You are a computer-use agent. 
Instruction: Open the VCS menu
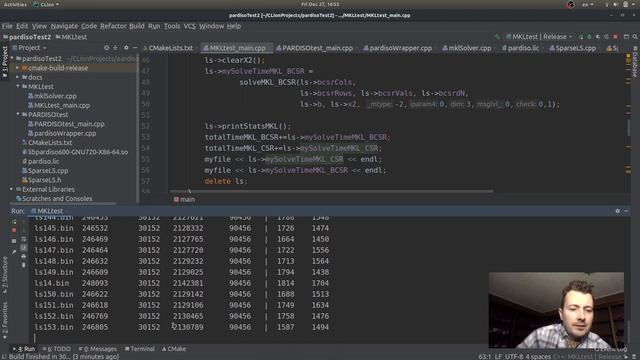point(189,26)
